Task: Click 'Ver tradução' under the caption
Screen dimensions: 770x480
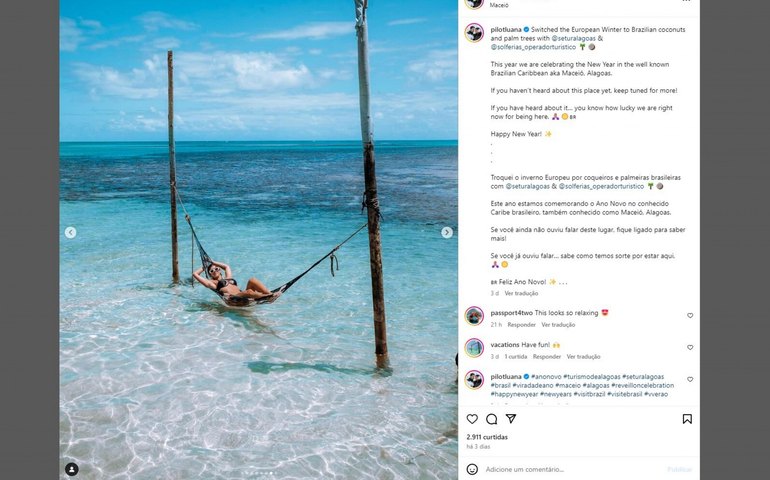Action: click(x=521, y=293)
